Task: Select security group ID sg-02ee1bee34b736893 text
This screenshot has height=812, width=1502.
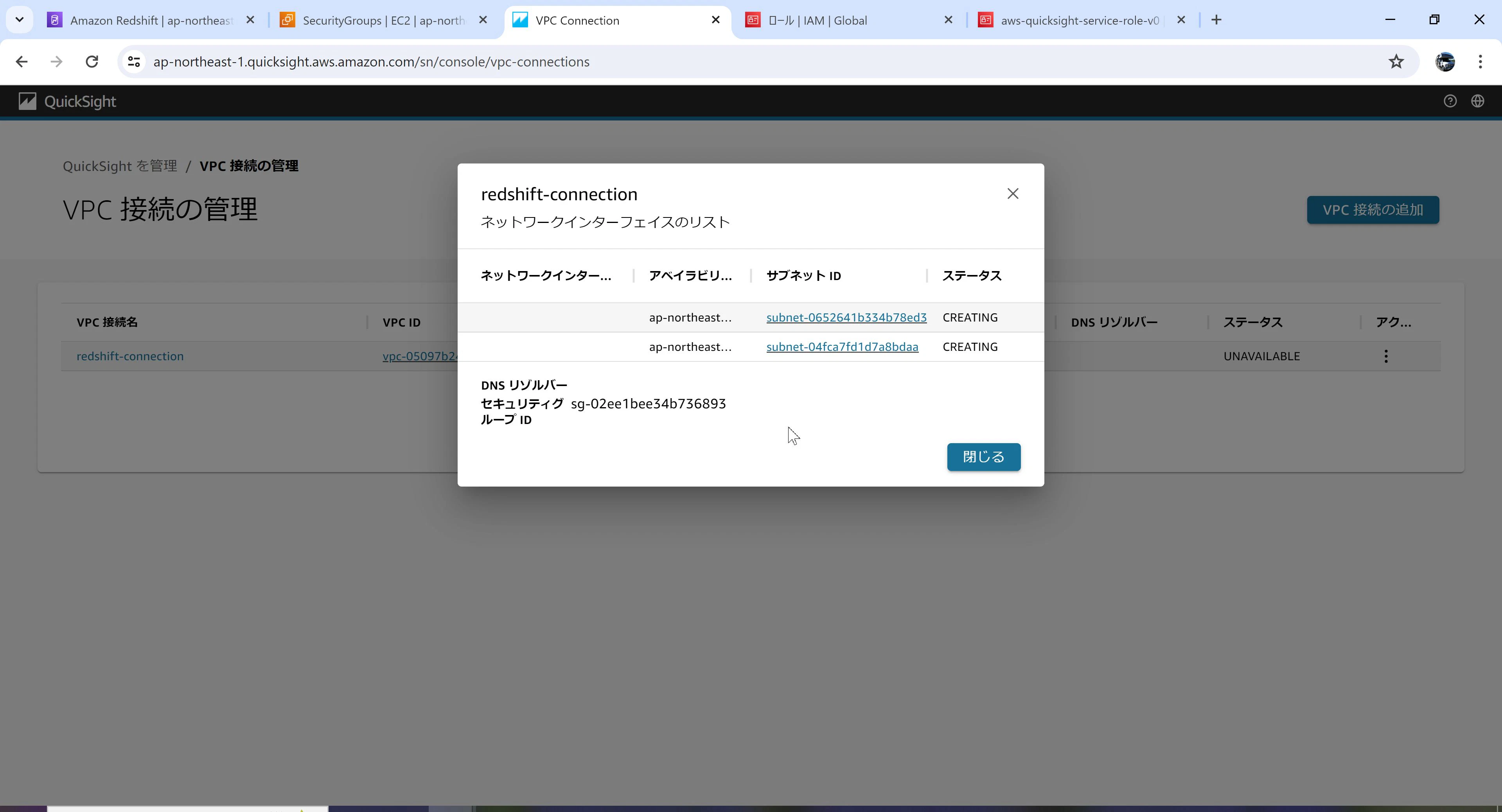Action: [649, 404]
